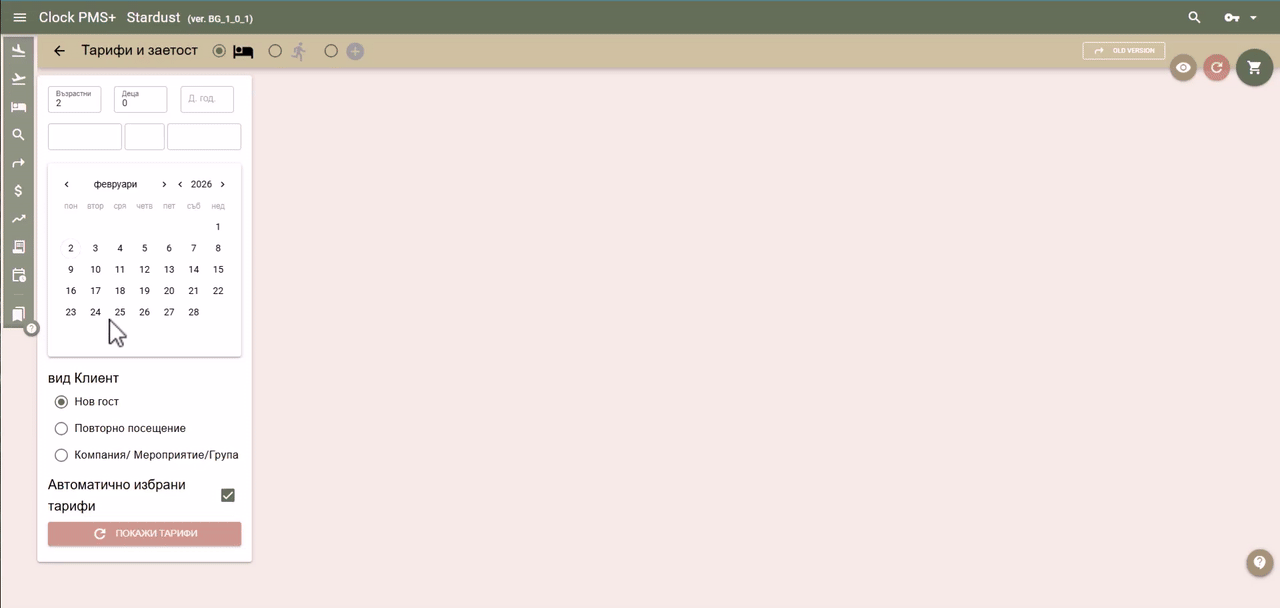Toggle the eye visibility button

(x=1183, y=67)
